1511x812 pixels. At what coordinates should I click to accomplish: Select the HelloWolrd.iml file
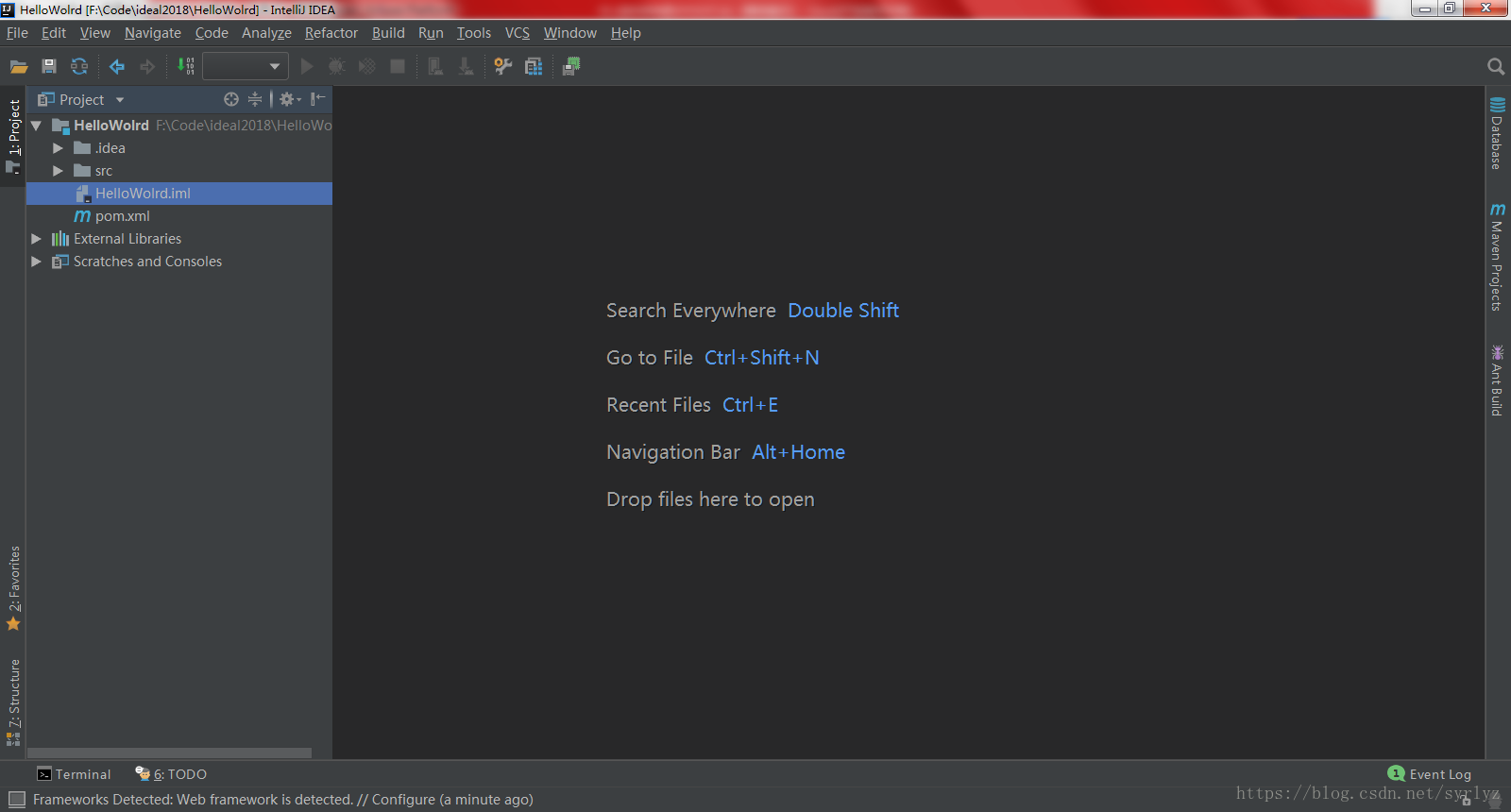(x=179, y=194)
